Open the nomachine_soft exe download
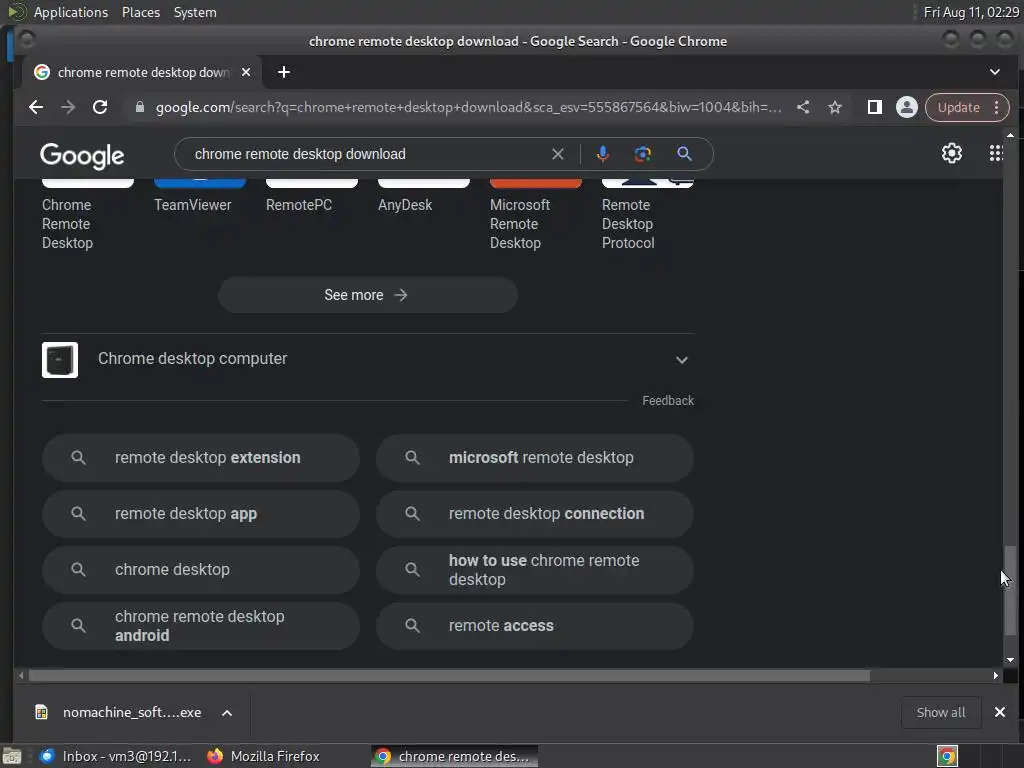The width and height of the screenshot is (1024, 768). [x=120, y=712]
